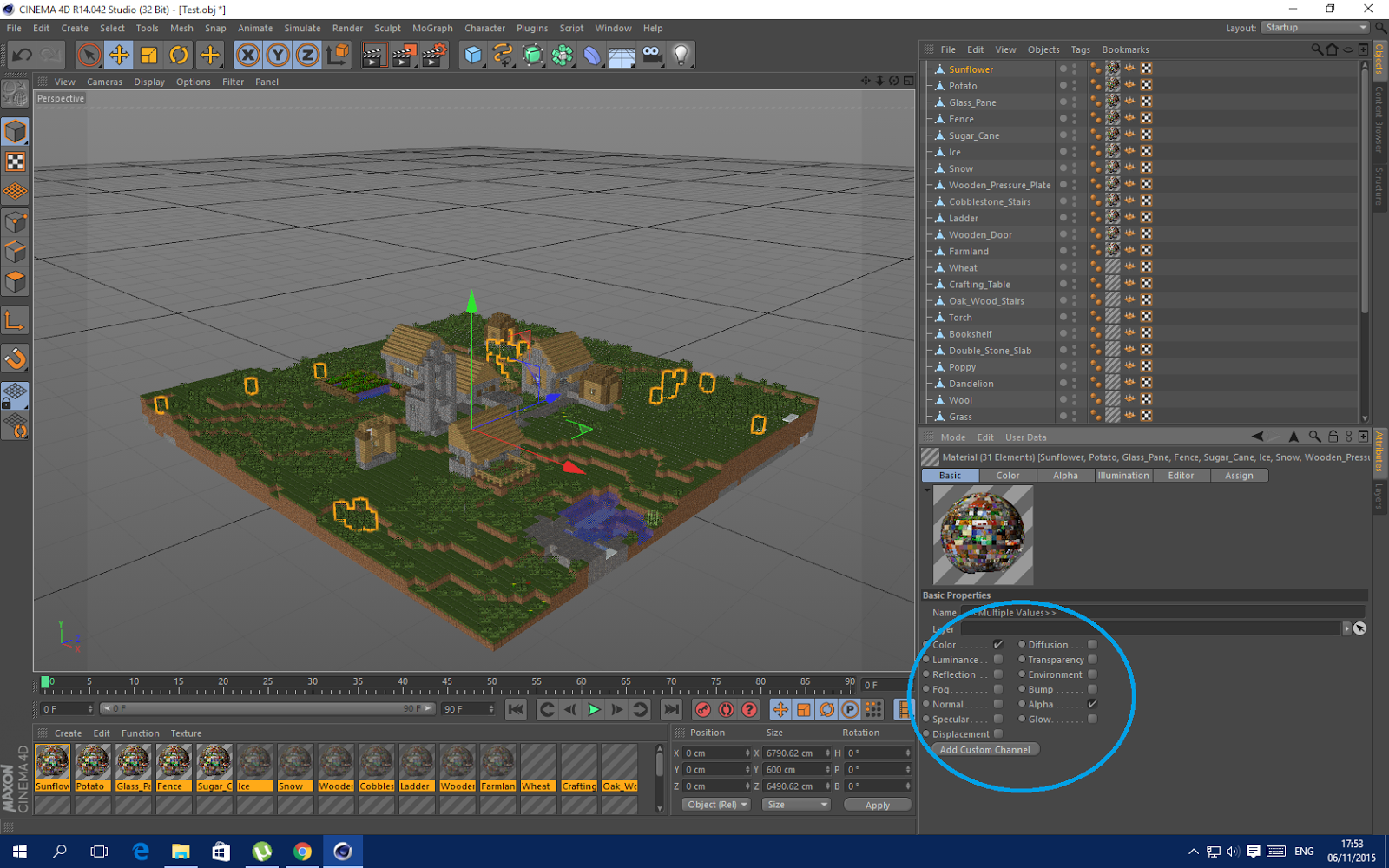Enable the Transparency channel checkbox
The image size is (1389, 868).
(1092, 660)
